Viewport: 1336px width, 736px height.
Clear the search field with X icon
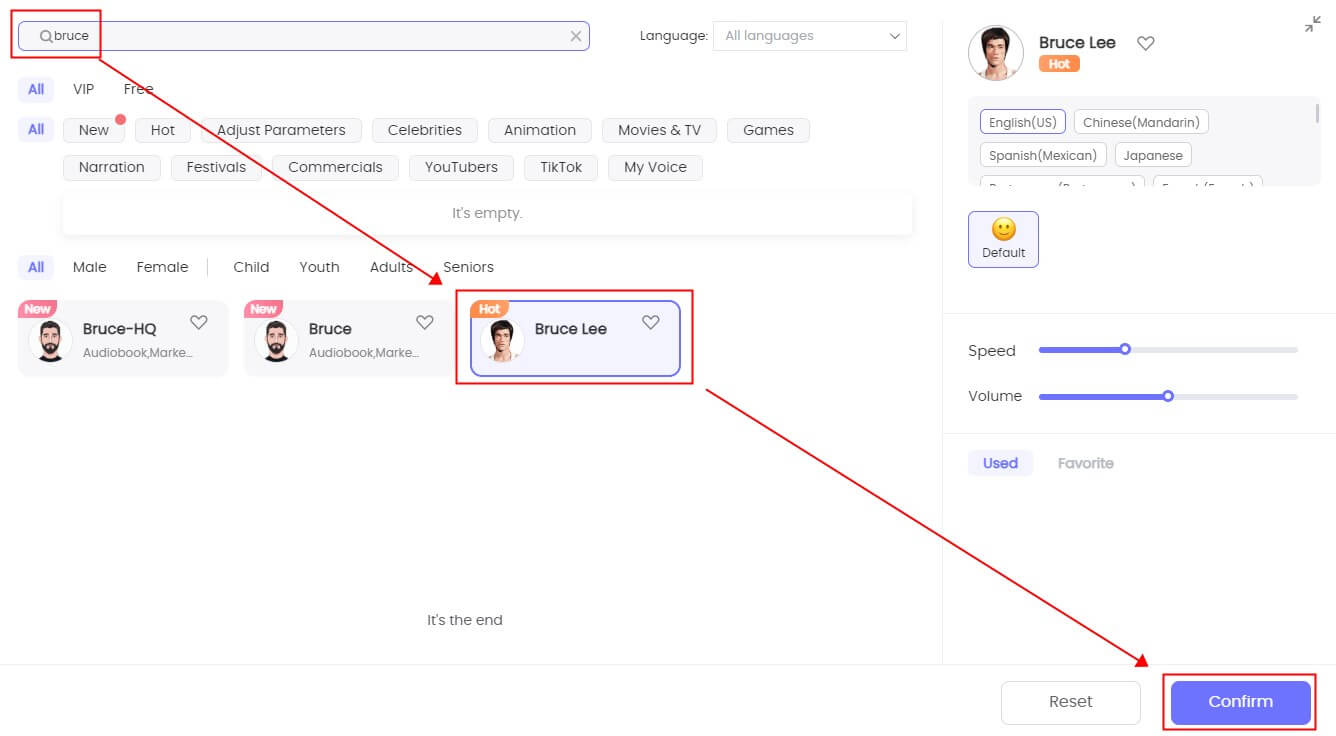(576, 36)
